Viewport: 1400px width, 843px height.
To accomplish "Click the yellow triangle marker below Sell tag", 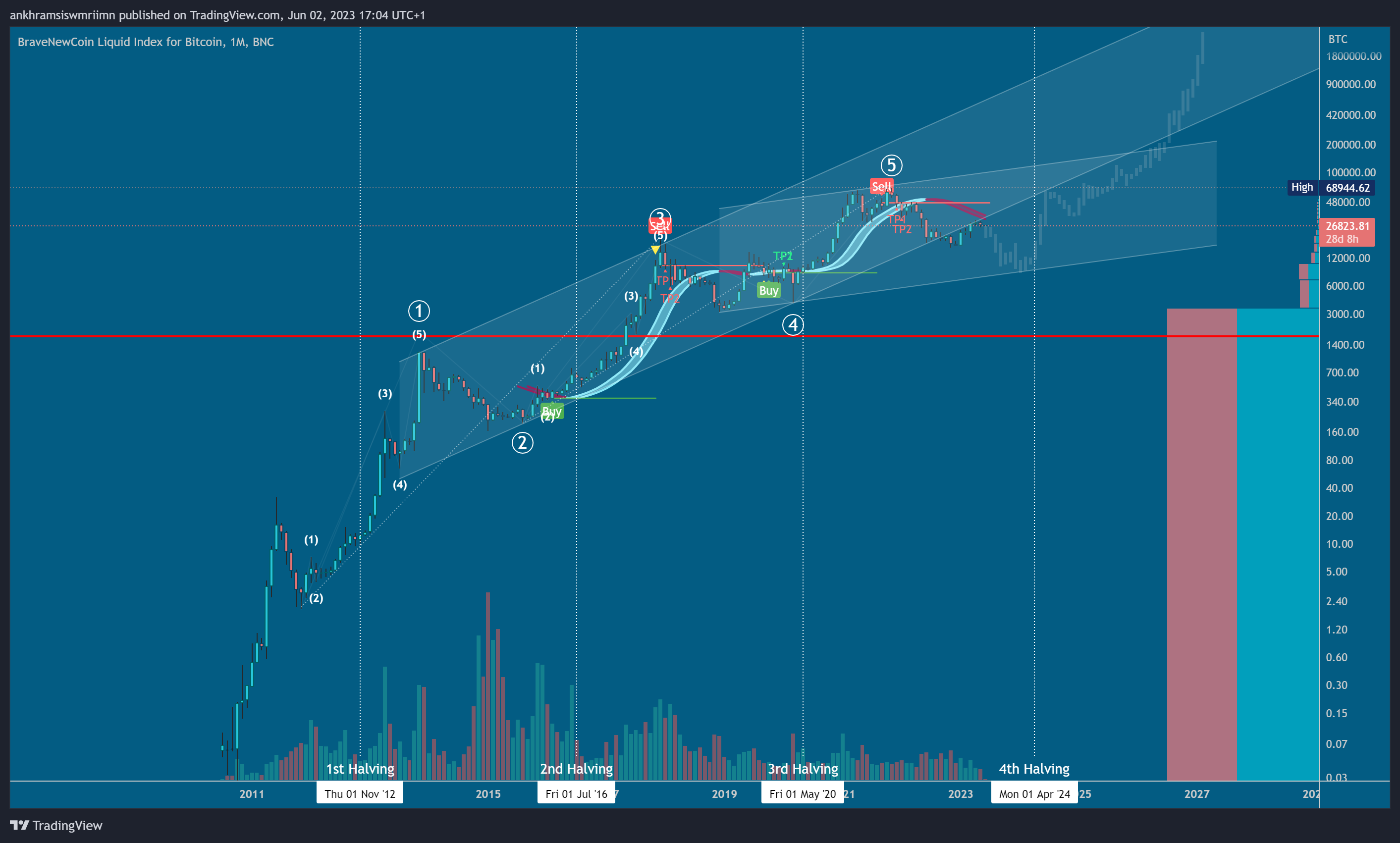I will click(x=655, y=249).
